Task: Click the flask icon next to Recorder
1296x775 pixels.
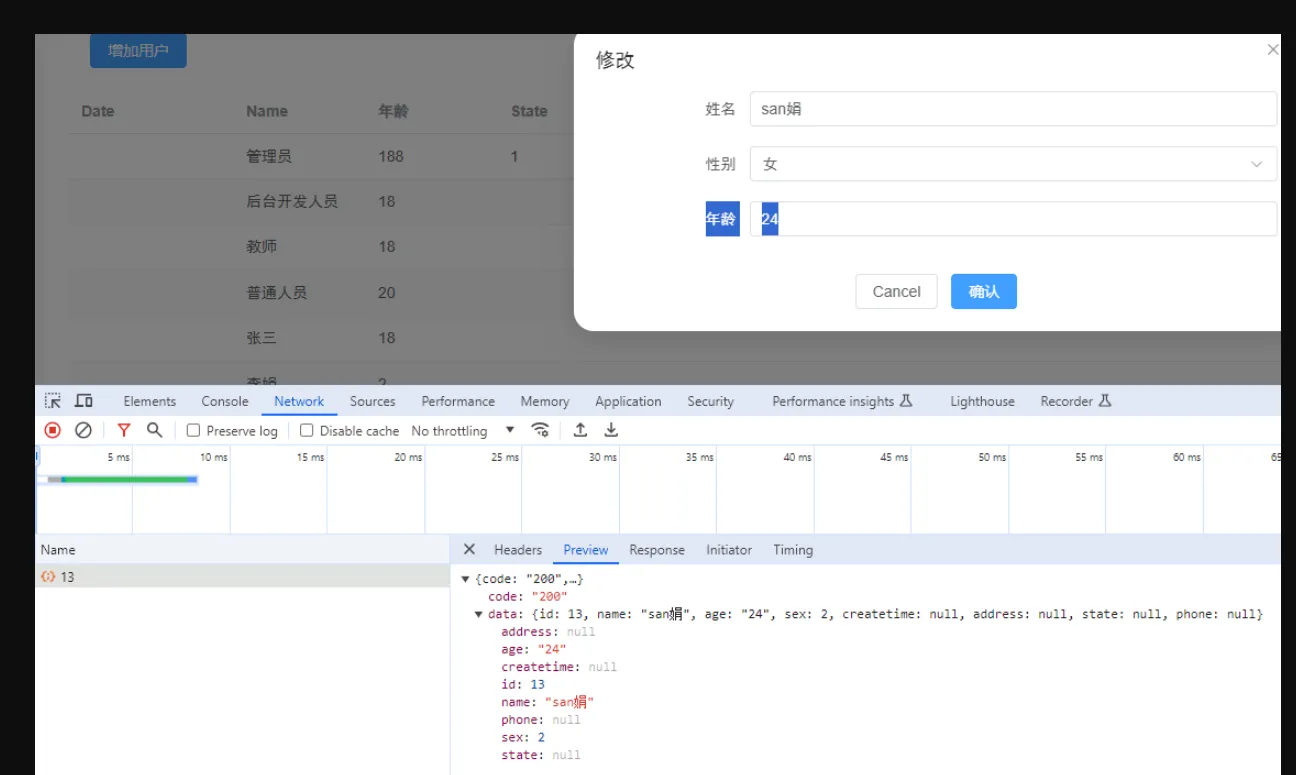Action: tap(1105, 401)
